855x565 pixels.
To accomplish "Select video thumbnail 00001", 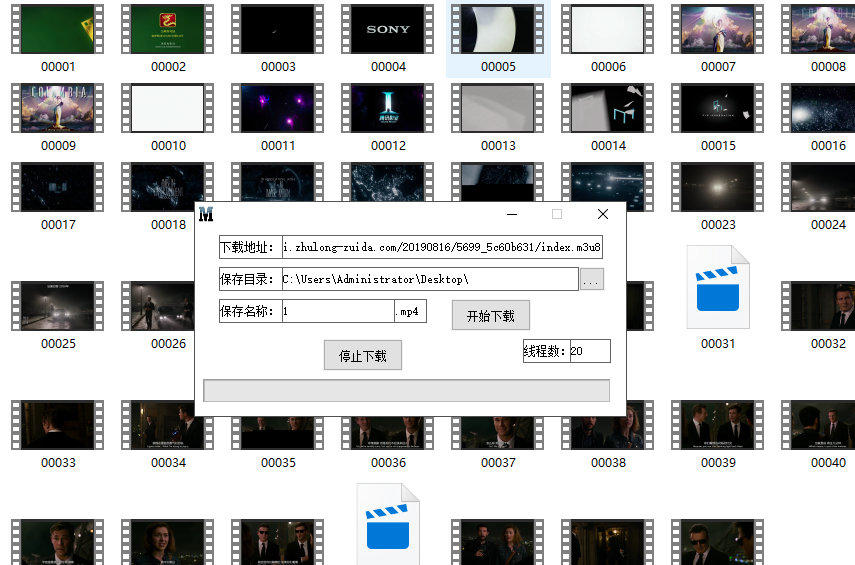I will click(x=58, y=29).
